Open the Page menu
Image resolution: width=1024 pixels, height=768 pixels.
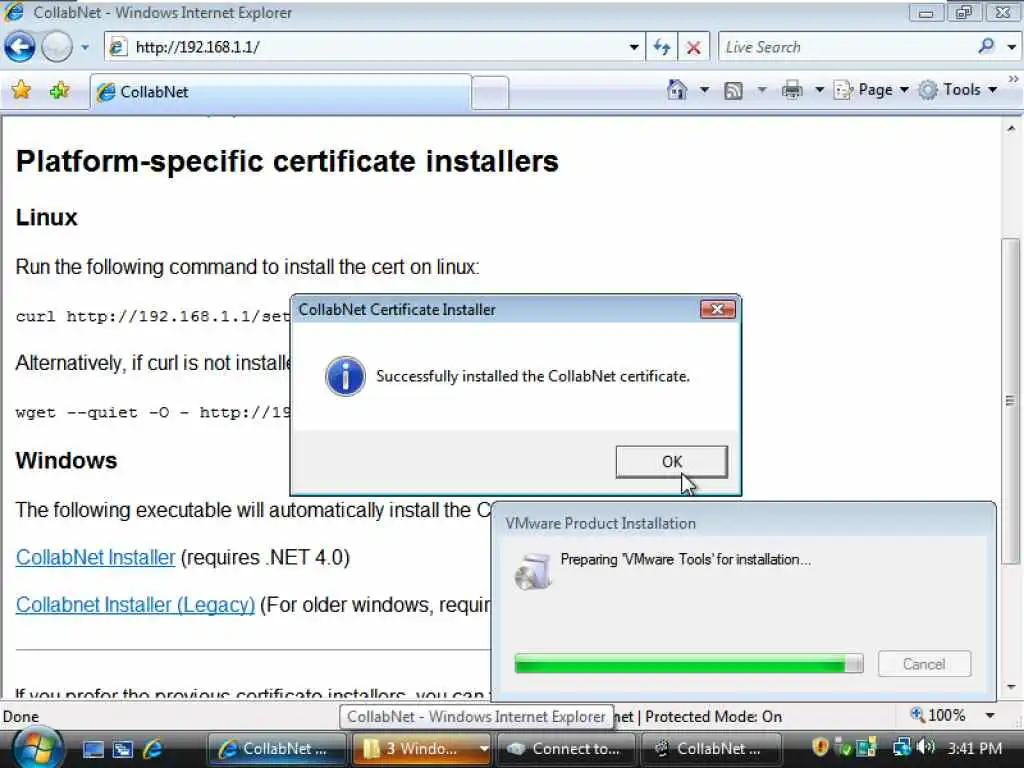point(872,89)
